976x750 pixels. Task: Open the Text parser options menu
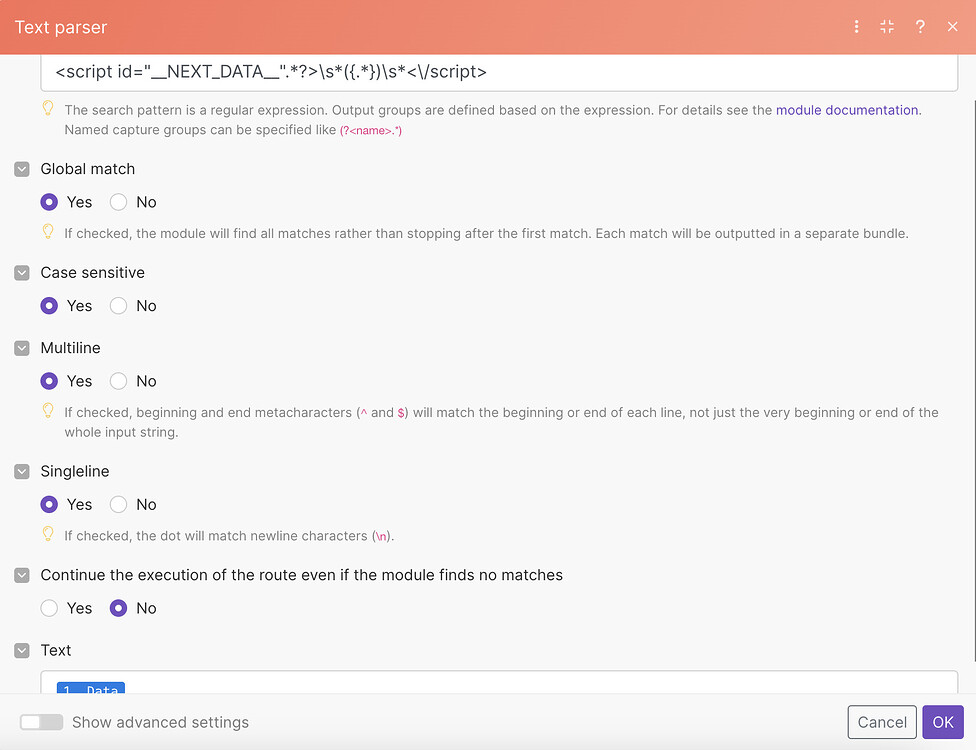856,27
